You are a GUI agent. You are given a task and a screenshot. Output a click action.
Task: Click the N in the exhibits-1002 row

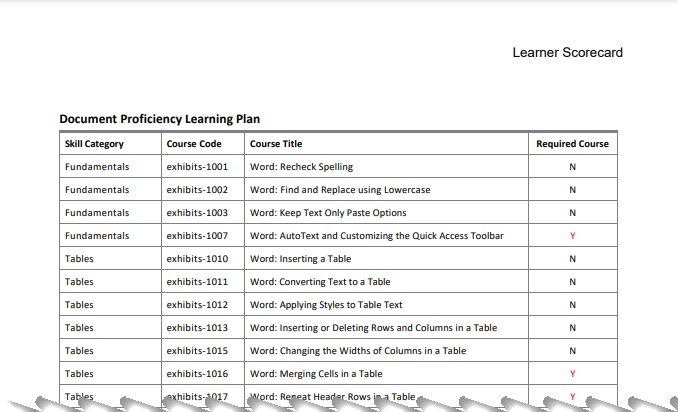click(x=572, y=190)
